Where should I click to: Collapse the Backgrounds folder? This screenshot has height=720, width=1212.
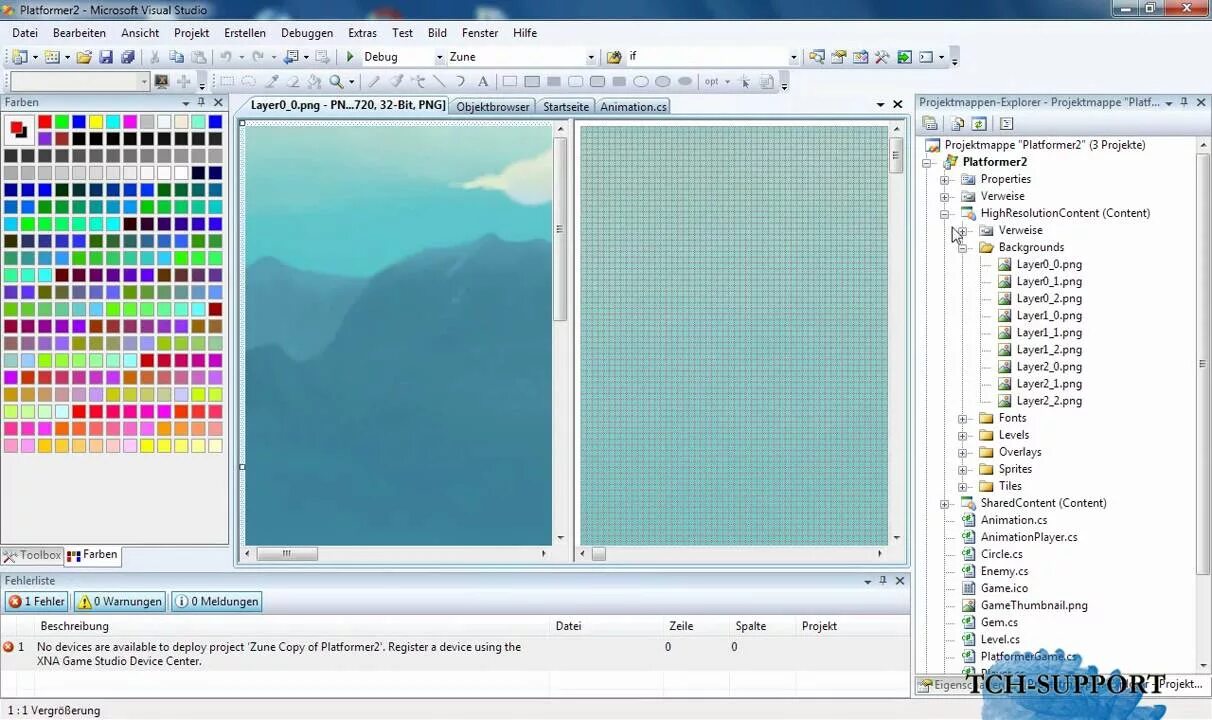963,247
